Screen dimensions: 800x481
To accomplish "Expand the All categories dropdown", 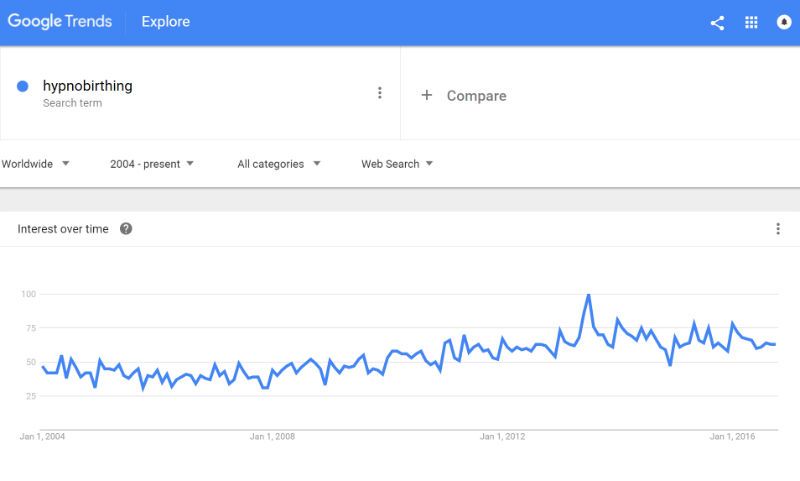I will pyautogui.click(x=279, y=164).
